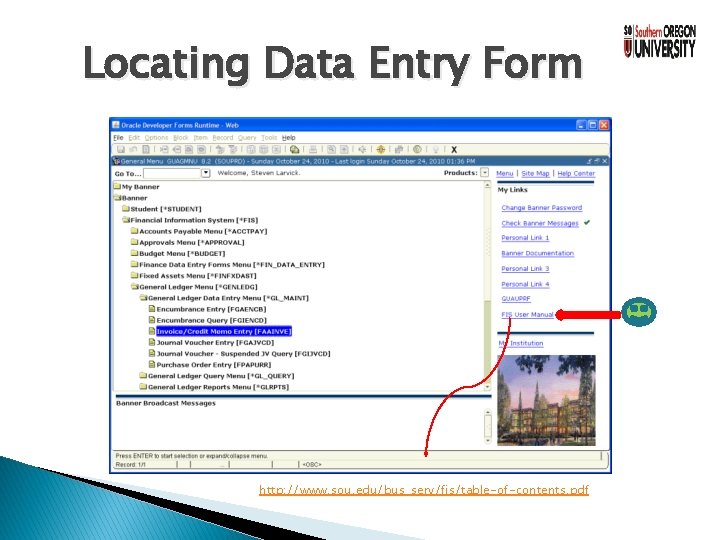
Task: Click the Select document toolbar icon
Action: [x=146, y=149]
